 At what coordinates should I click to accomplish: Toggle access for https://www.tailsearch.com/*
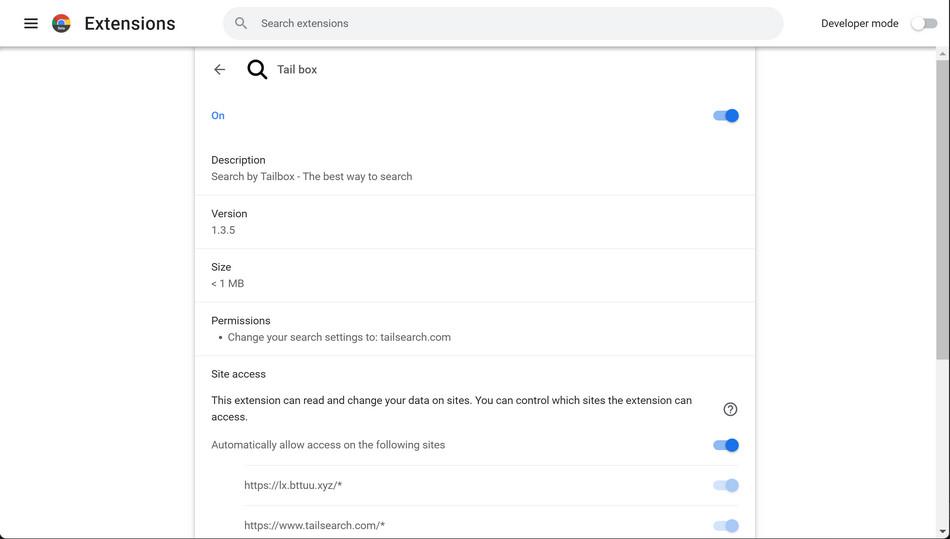click(x=725, y=525)
